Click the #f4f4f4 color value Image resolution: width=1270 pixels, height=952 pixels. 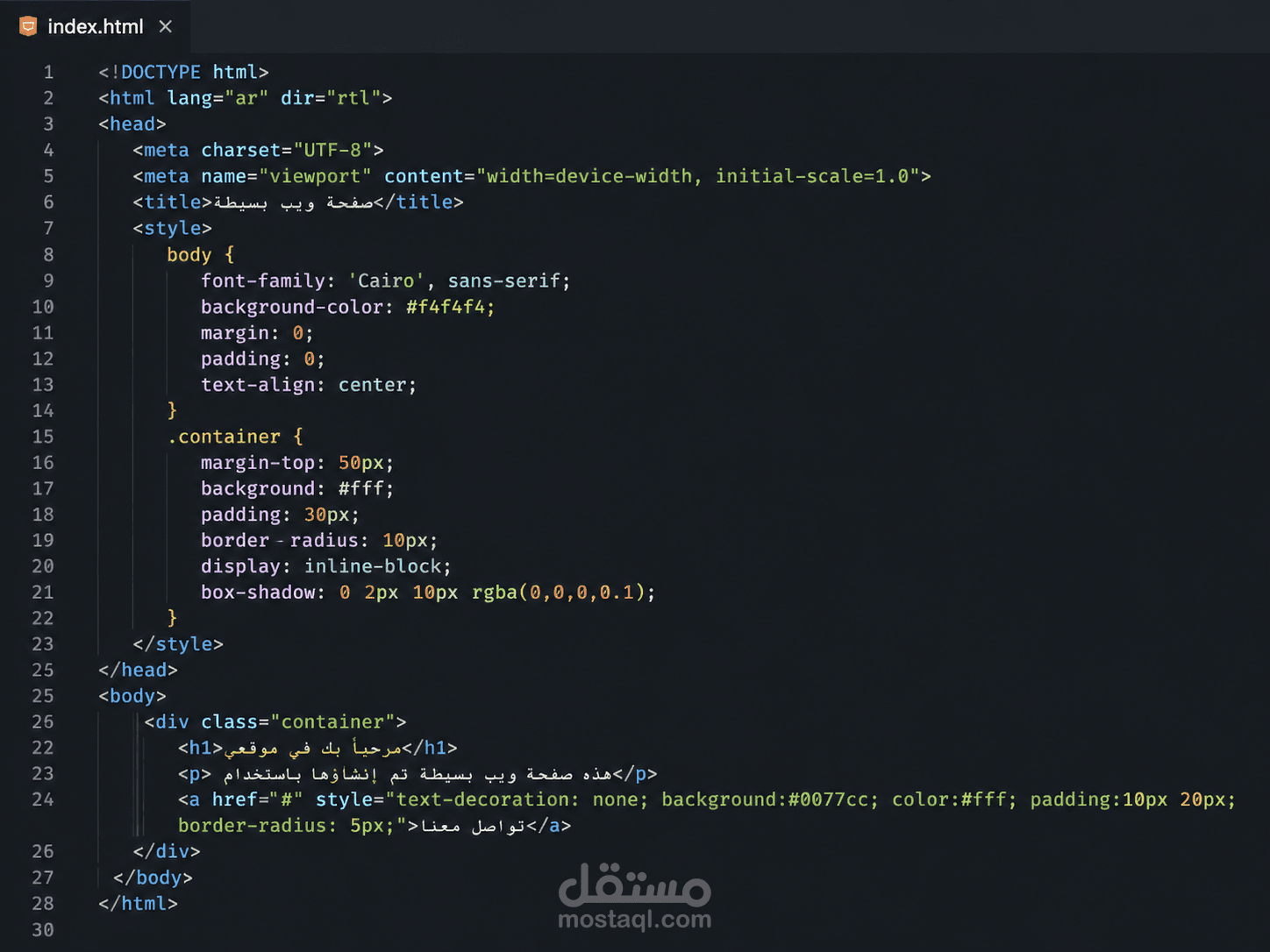point(446,307)
